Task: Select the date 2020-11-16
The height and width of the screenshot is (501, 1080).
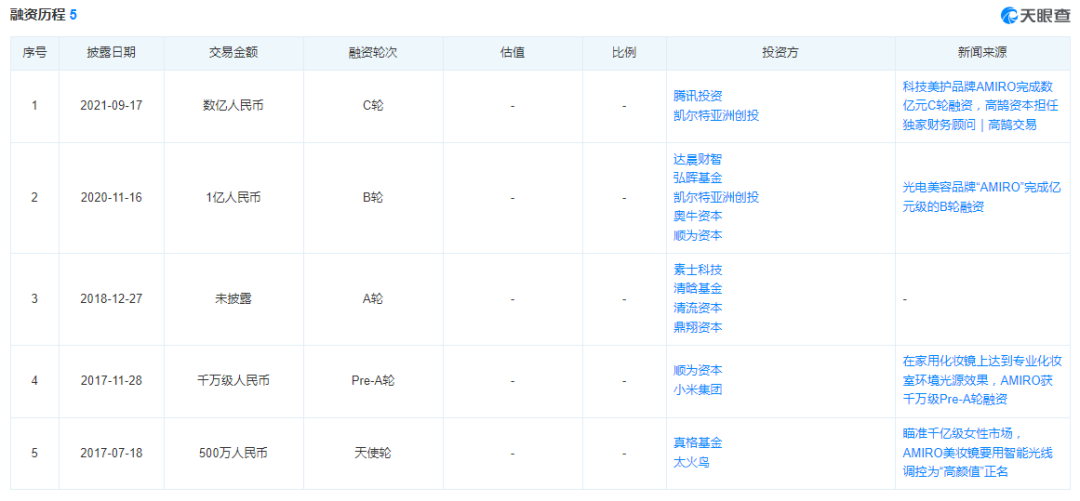Action: (112, 198)
